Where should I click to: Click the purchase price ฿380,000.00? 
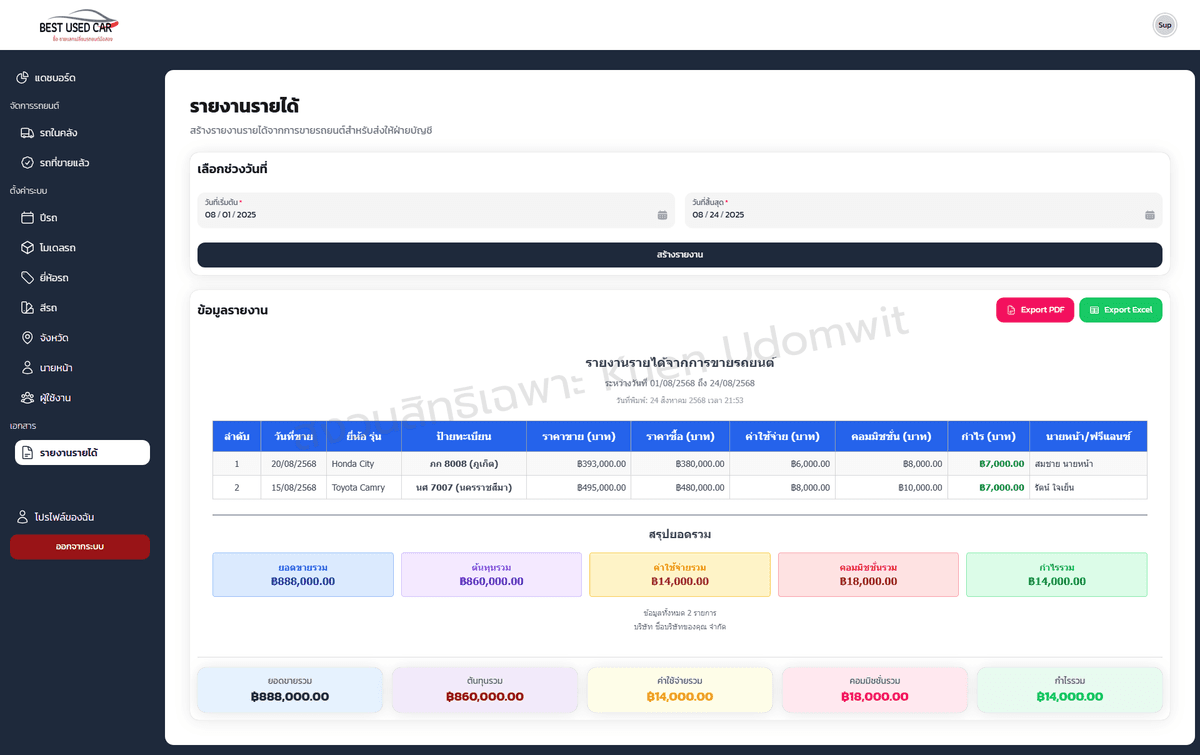click(x=701, y=464)
